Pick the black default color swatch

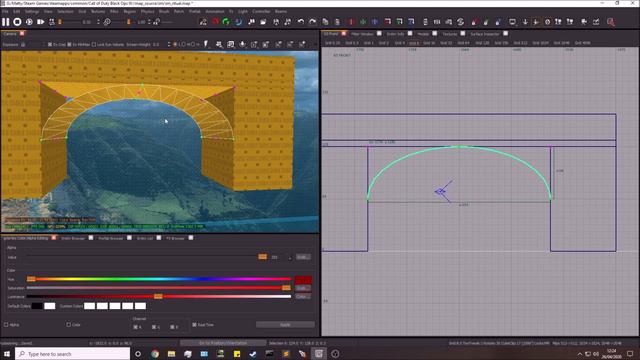pyautogui.click(x=37, y=306)
